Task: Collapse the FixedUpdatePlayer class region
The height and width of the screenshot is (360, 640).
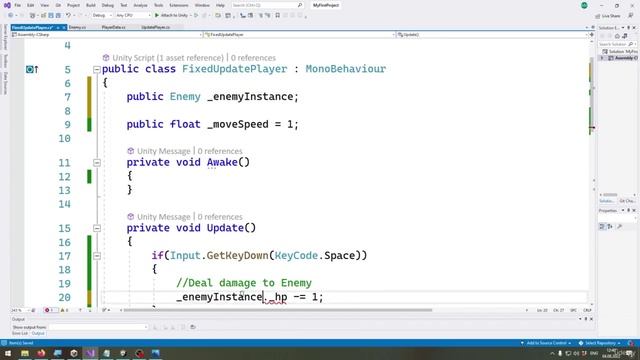Action: 97,70
